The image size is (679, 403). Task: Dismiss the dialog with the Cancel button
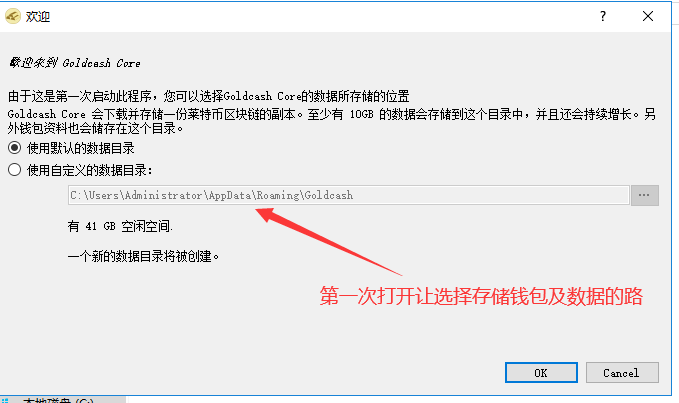coord(622,373)
